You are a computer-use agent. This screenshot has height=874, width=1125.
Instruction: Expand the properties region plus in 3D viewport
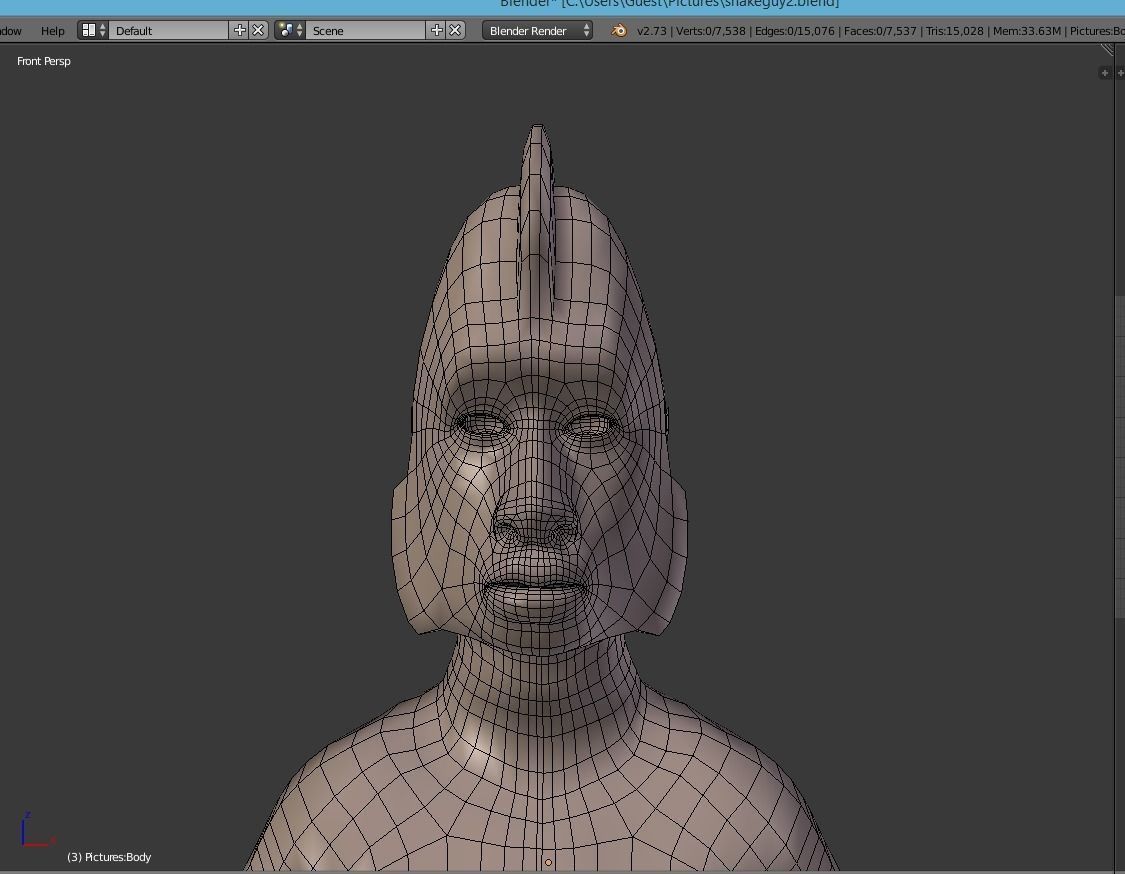point(1104,72)
